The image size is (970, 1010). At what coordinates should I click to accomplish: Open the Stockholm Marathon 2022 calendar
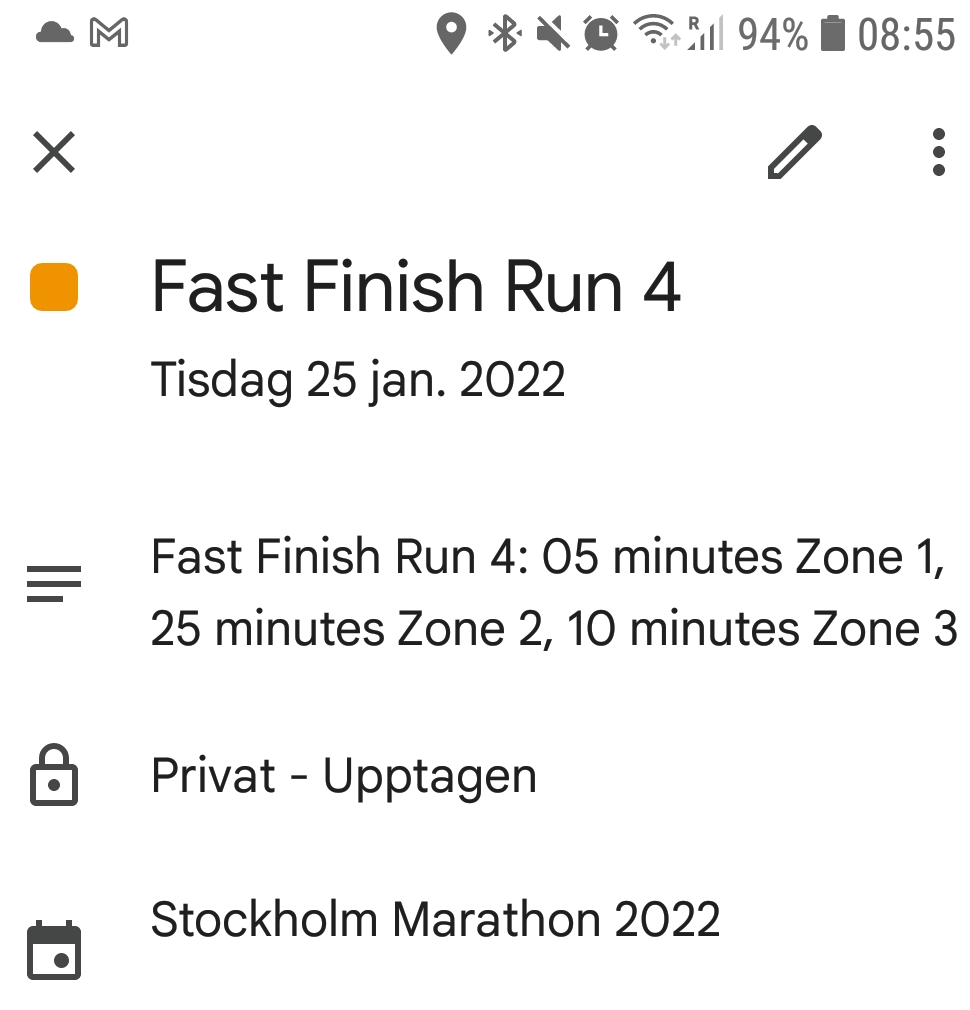click(435, 919)
